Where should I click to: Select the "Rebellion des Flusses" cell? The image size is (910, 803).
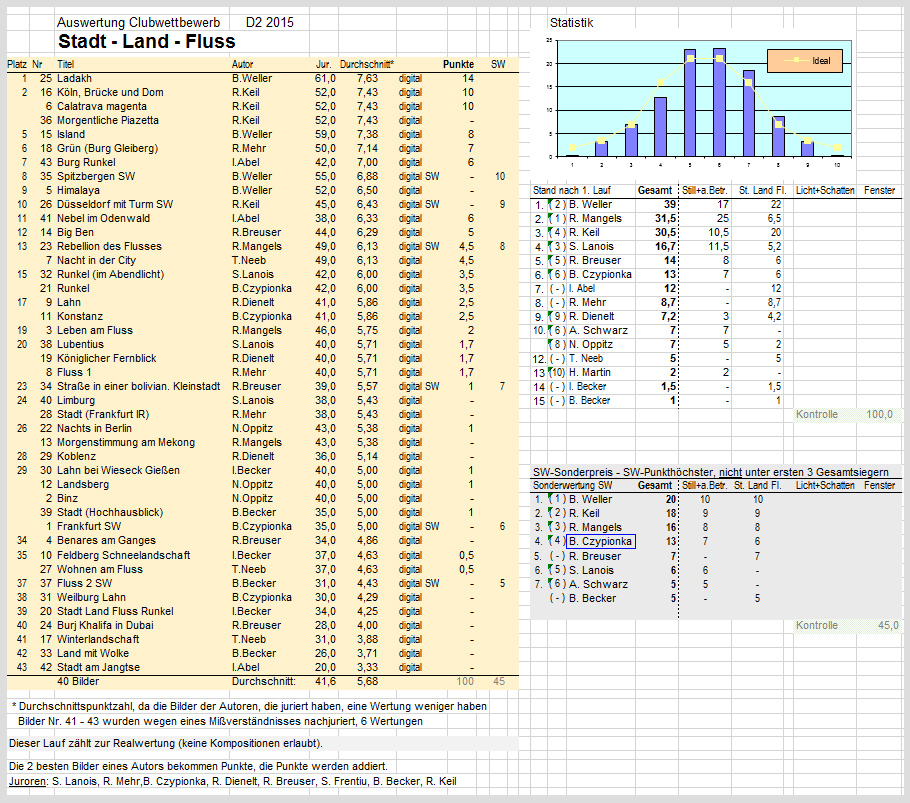tap(109, 246)
